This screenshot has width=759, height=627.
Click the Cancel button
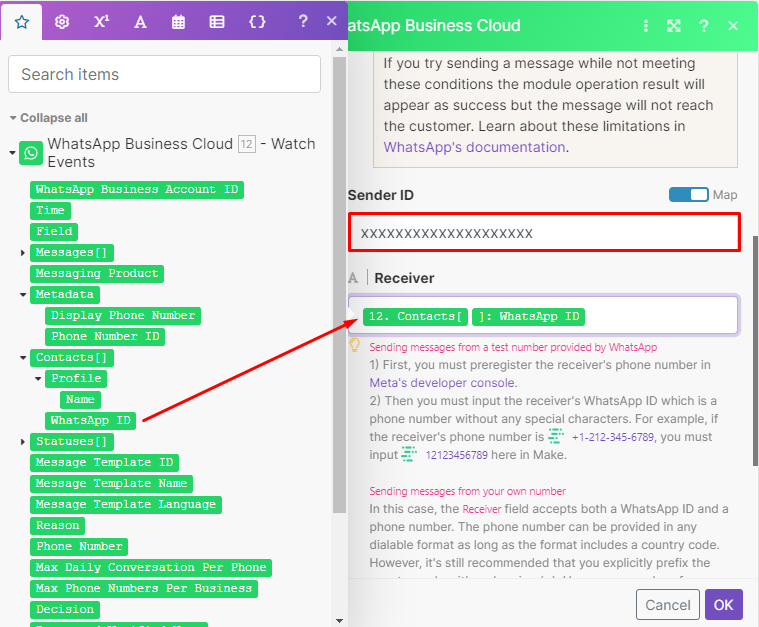(668, 604)
